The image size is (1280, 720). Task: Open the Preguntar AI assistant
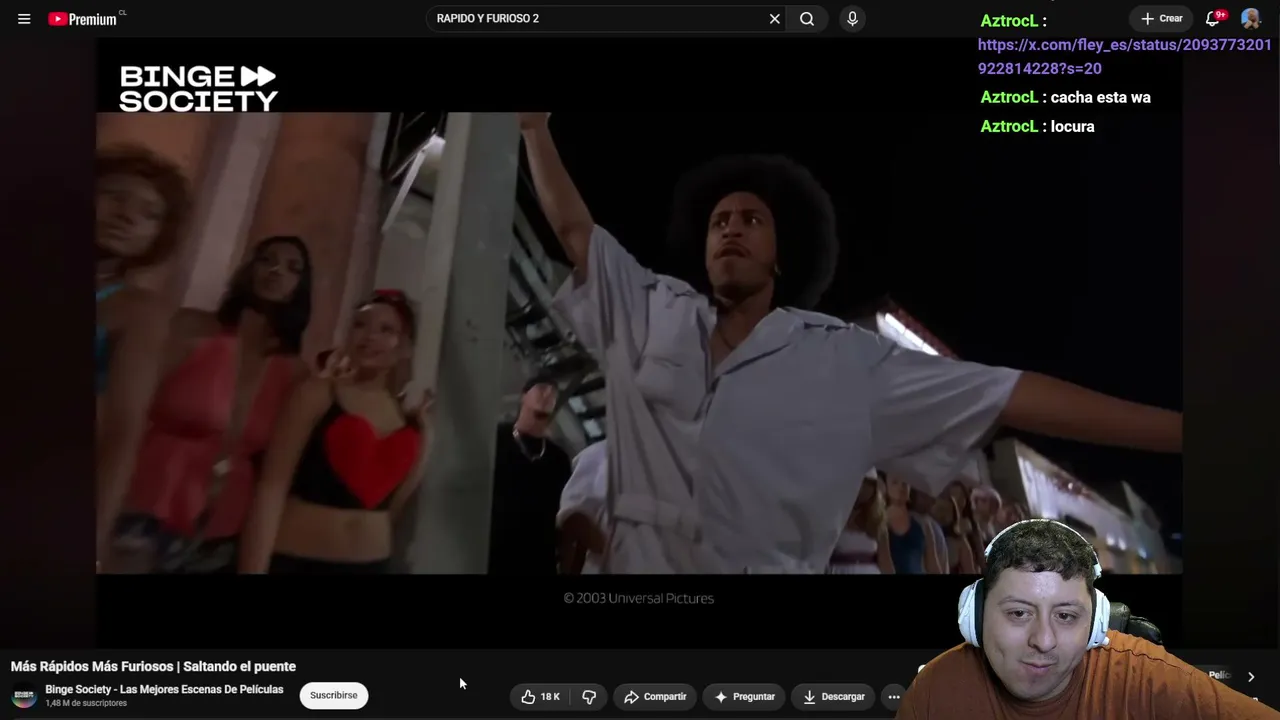[745, 697]
